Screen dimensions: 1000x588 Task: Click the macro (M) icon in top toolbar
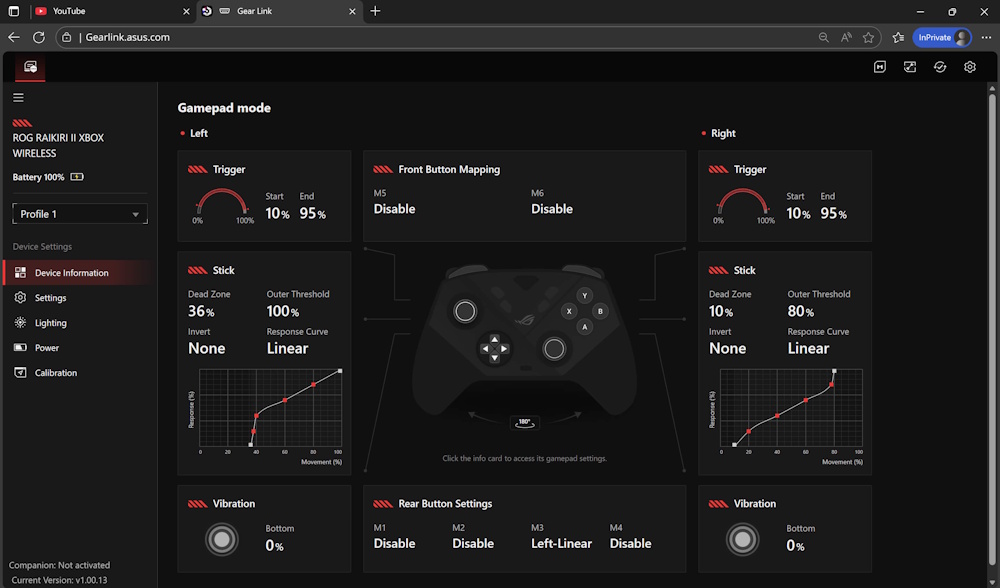(x=879, y=67)
